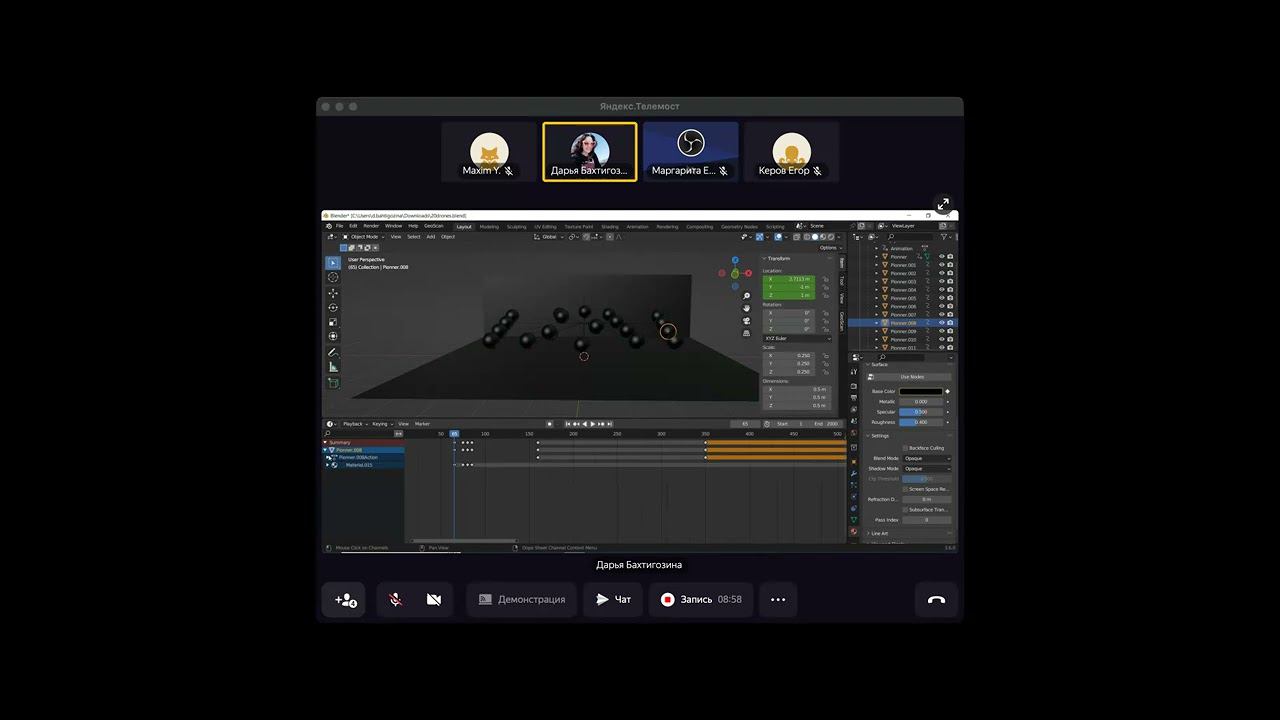Viewport: 1280px width, 720px height.
Task: Click the viewport zoom magnifier icon
Action: (747, 297)
